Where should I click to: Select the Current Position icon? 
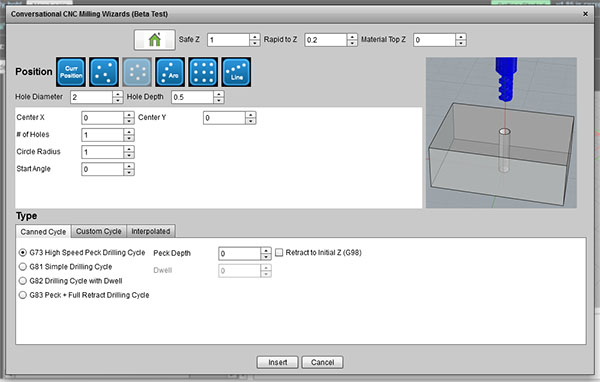(x=71, y=72)
